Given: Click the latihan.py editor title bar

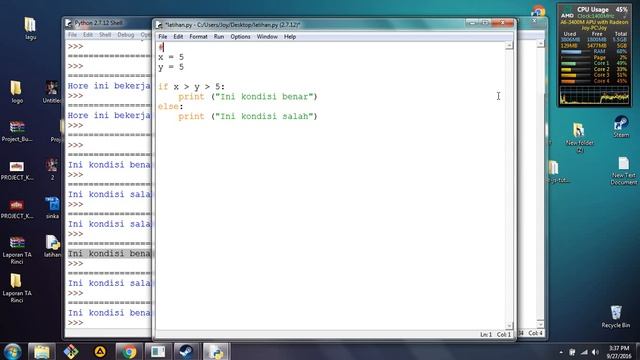Looking at the screenshot, I should point(310,24).
